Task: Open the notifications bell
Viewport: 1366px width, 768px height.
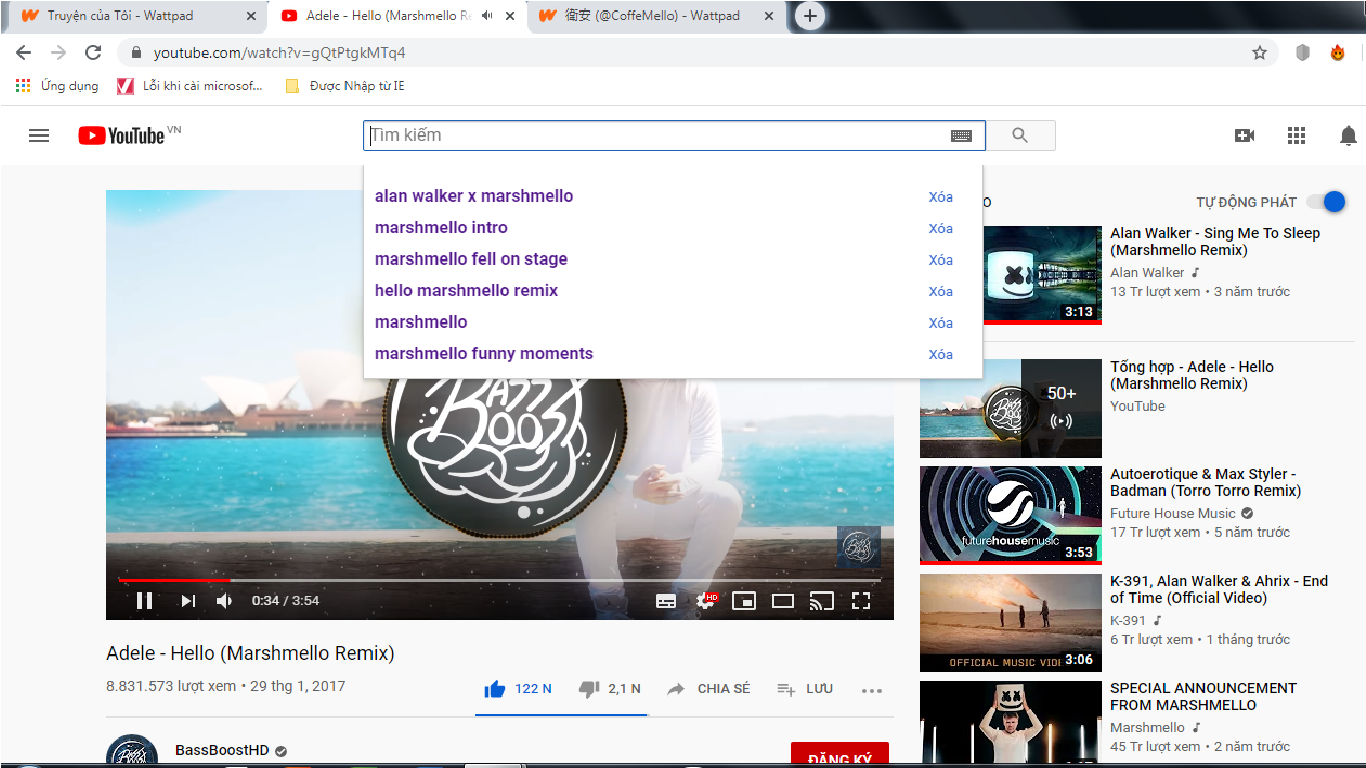Action: 1348,136
